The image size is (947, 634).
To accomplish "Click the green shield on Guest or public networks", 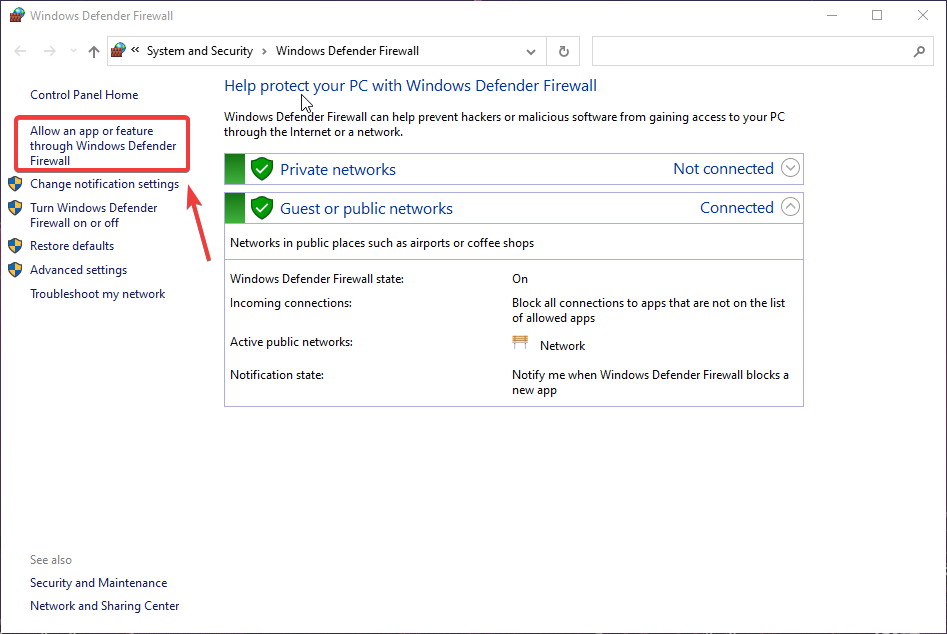I will pyautogui.click(x=261, y=207).
